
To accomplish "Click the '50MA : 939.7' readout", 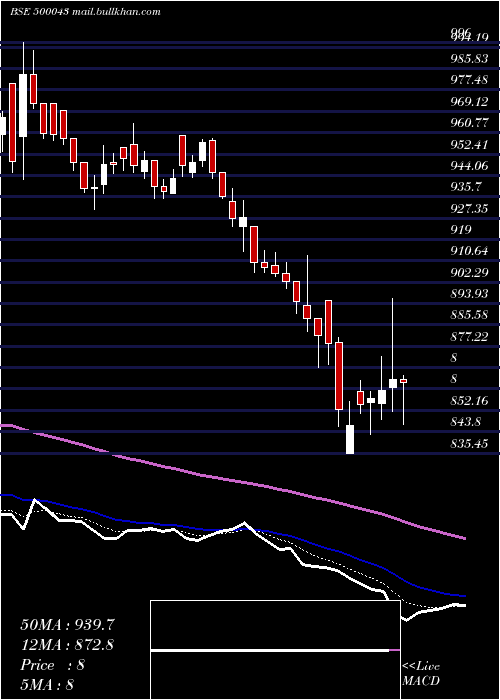I will pyautogui.click(x=66, y=625).
